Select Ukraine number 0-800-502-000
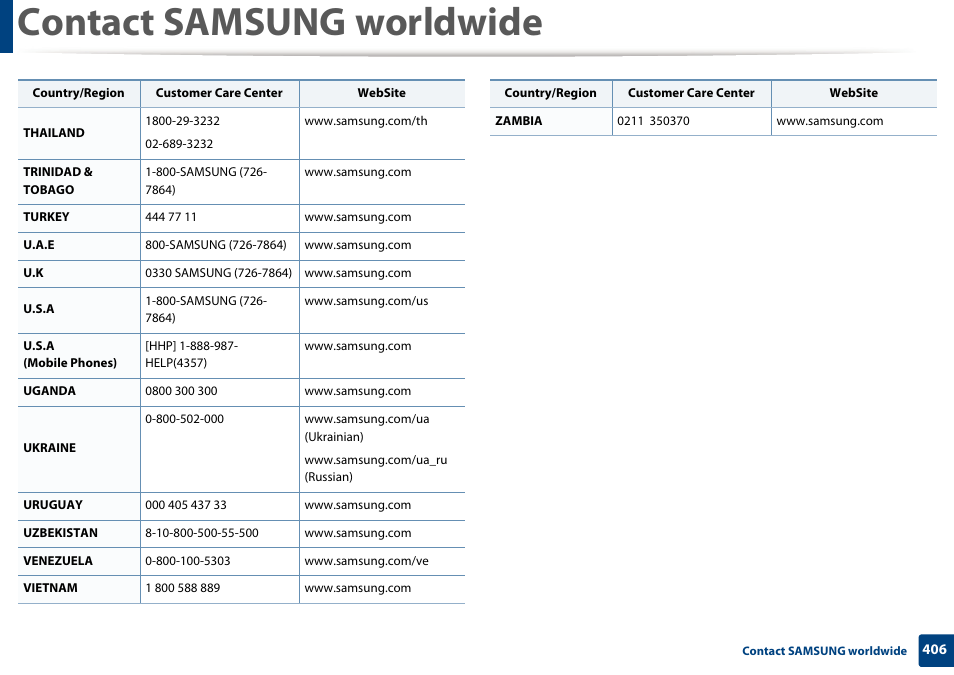This screenshot has height=675, width=954. [x=184, y=419]
